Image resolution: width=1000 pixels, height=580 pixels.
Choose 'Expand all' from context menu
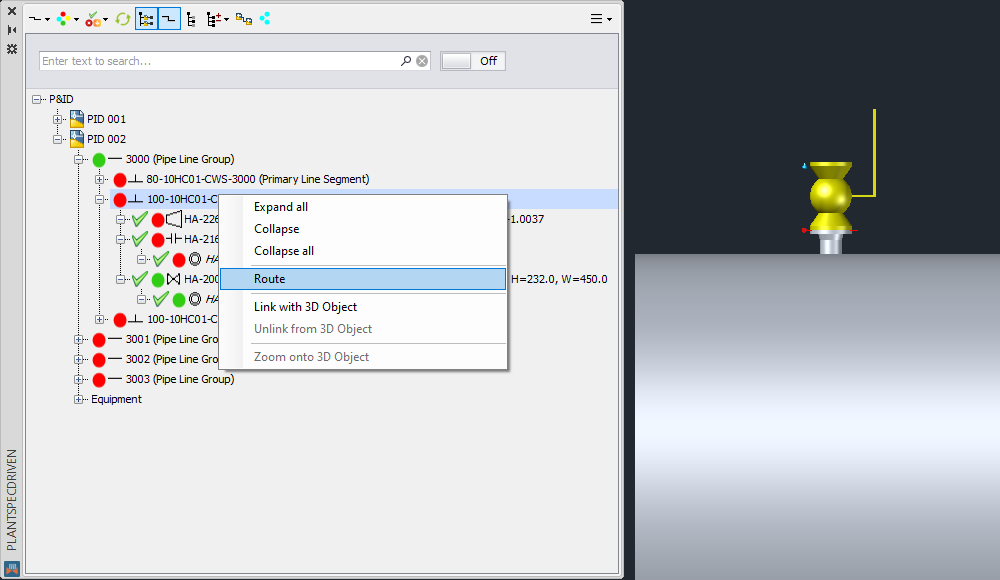[363, 207]
